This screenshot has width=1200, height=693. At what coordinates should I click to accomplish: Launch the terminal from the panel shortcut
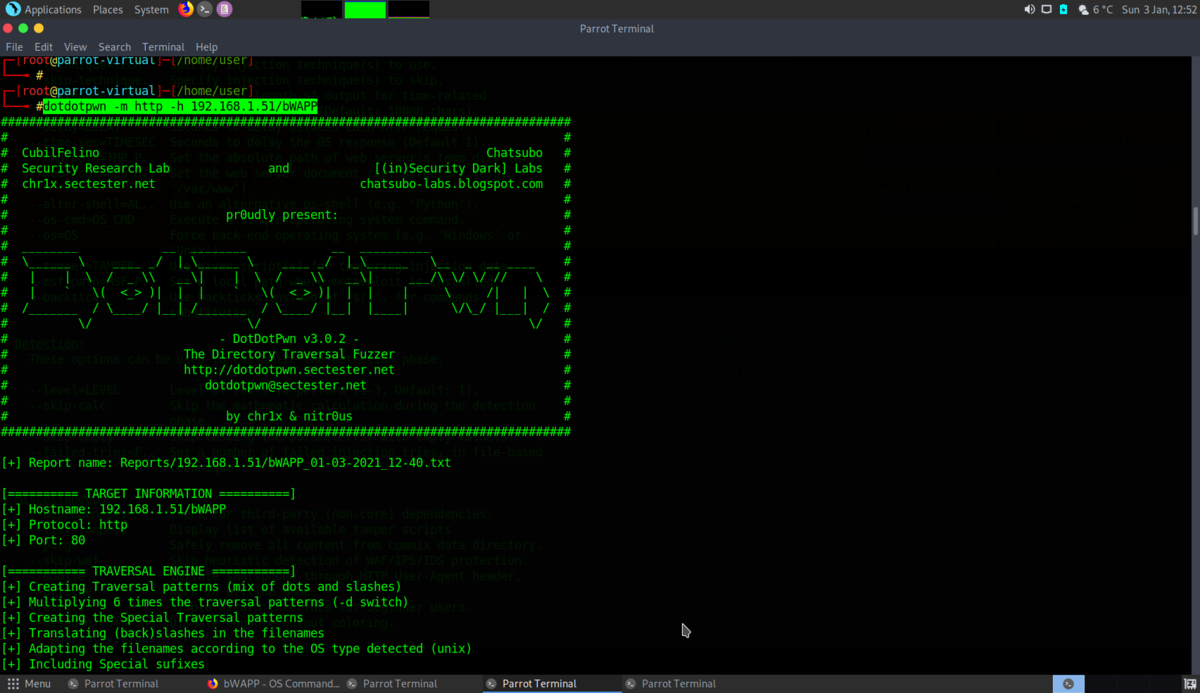click(205, 10)
